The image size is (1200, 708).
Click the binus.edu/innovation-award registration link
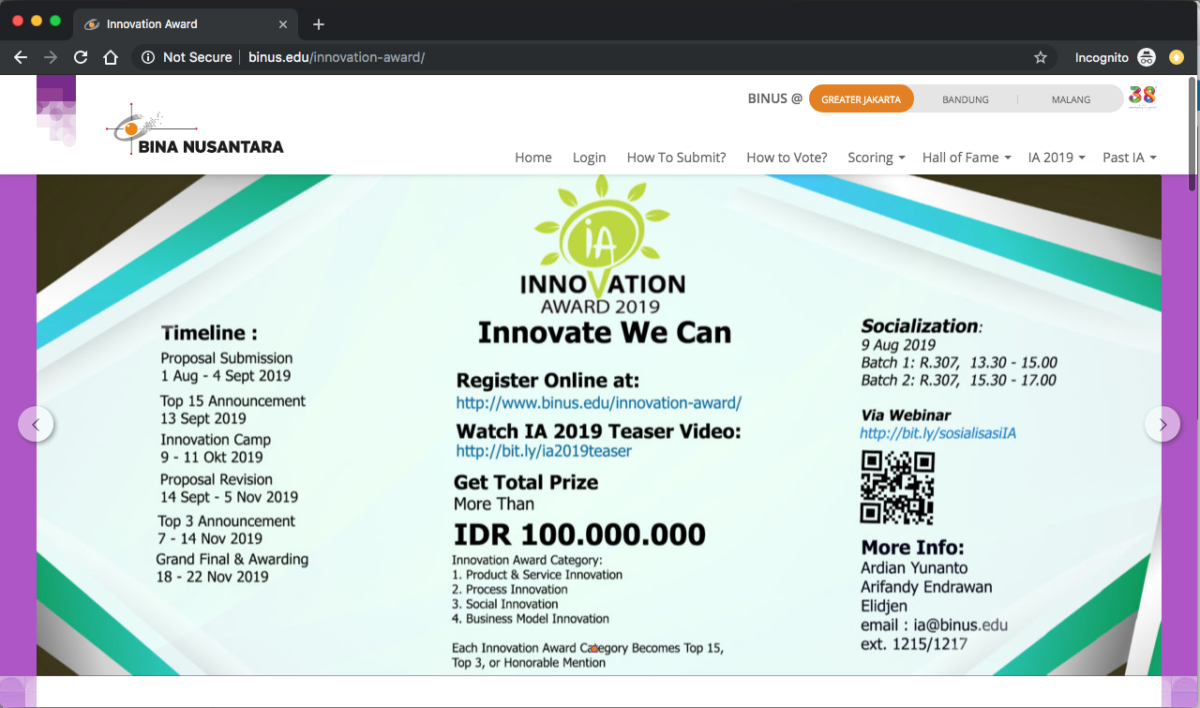tap(599, 403)
